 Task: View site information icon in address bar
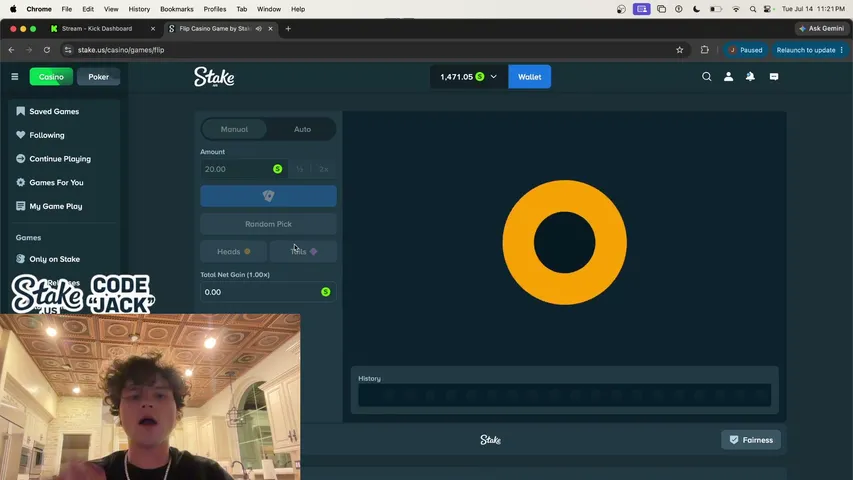click(67, 50)
